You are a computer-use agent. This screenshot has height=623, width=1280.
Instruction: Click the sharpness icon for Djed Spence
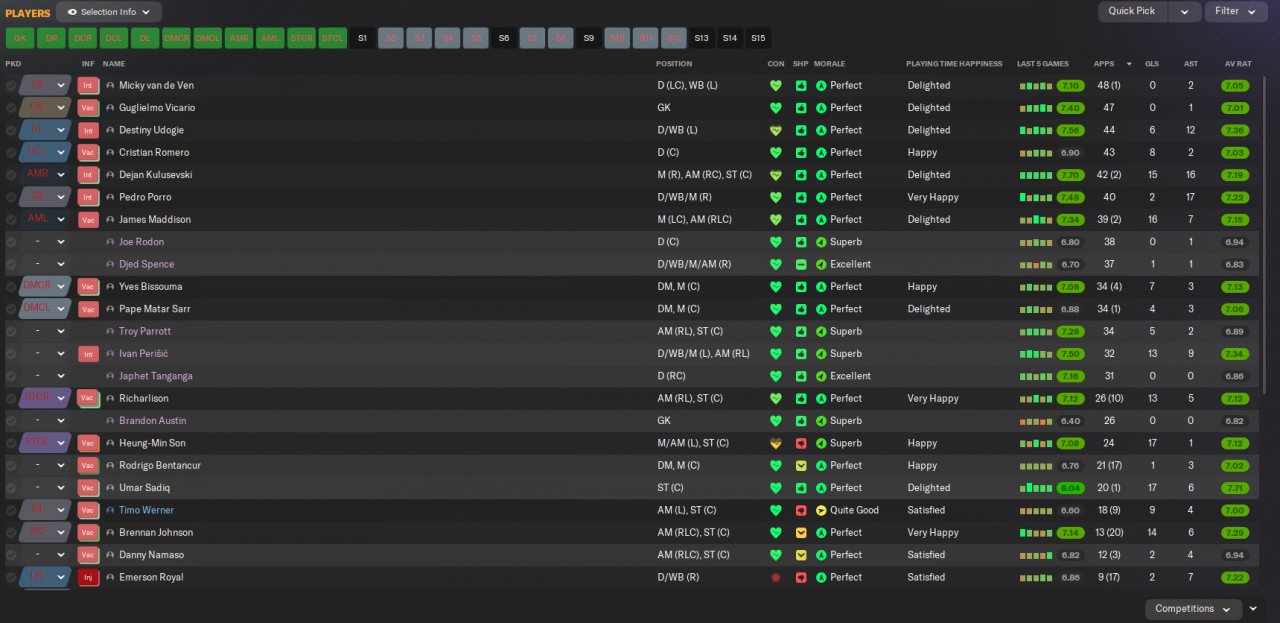point(801,264)
